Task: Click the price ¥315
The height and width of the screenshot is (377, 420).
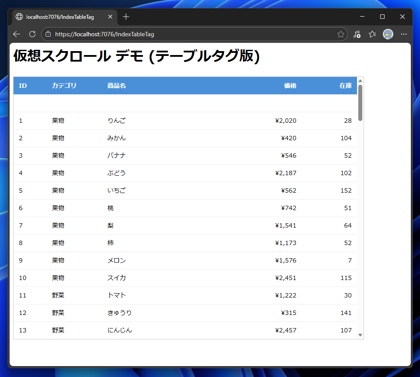Action: [288, 313]
